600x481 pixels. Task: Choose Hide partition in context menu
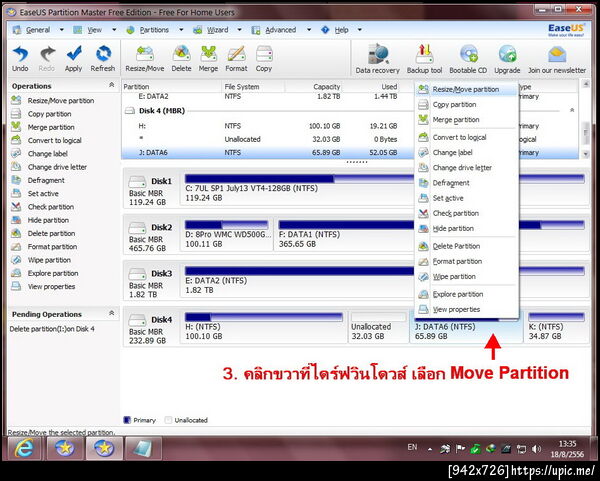coord(466,228)
